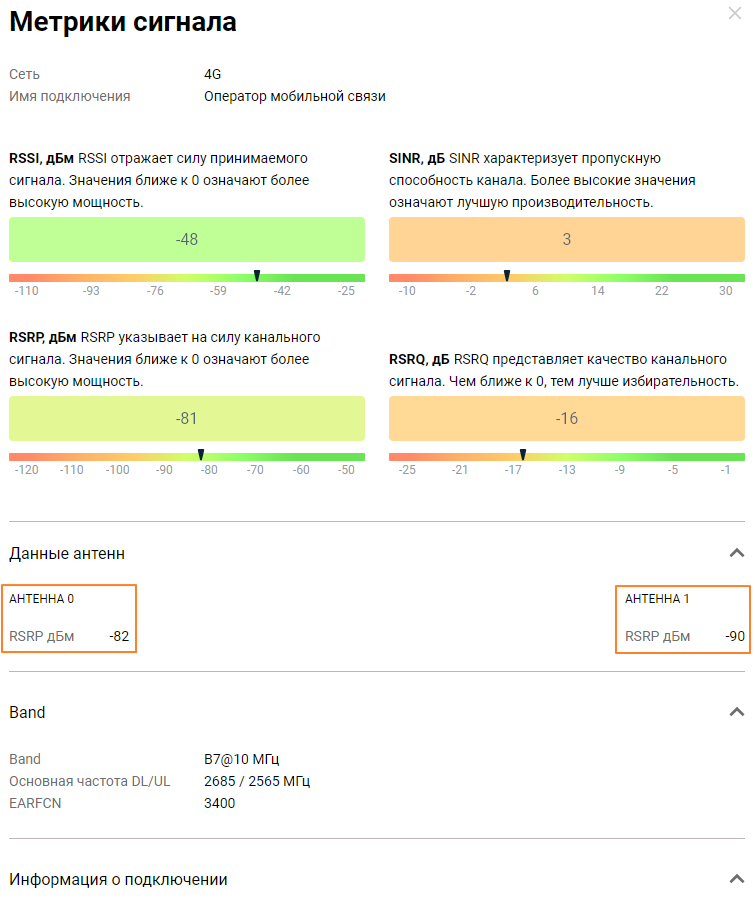
Task: Select the SINR value box showing 3
Action: (x=566, y=240)
